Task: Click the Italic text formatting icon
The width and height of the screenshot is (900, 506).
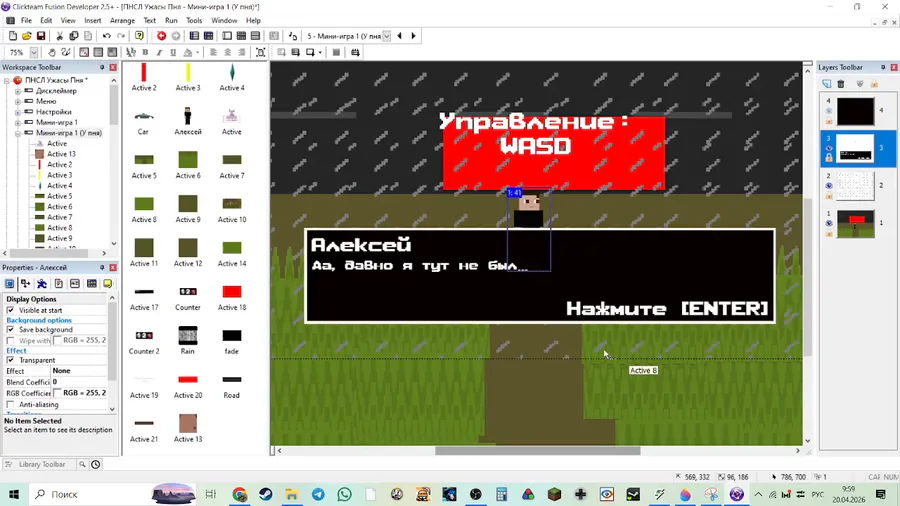Action: point(159,52)
